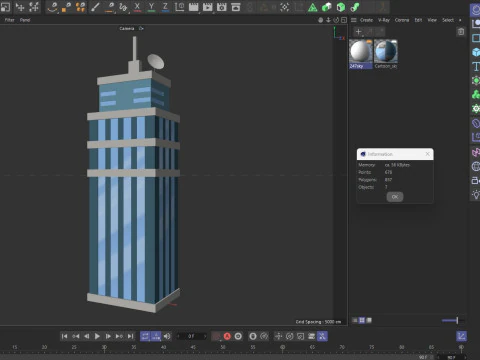Add new material with plus button
This screenshot has height=360, width=480.
(x=358, y=32)
